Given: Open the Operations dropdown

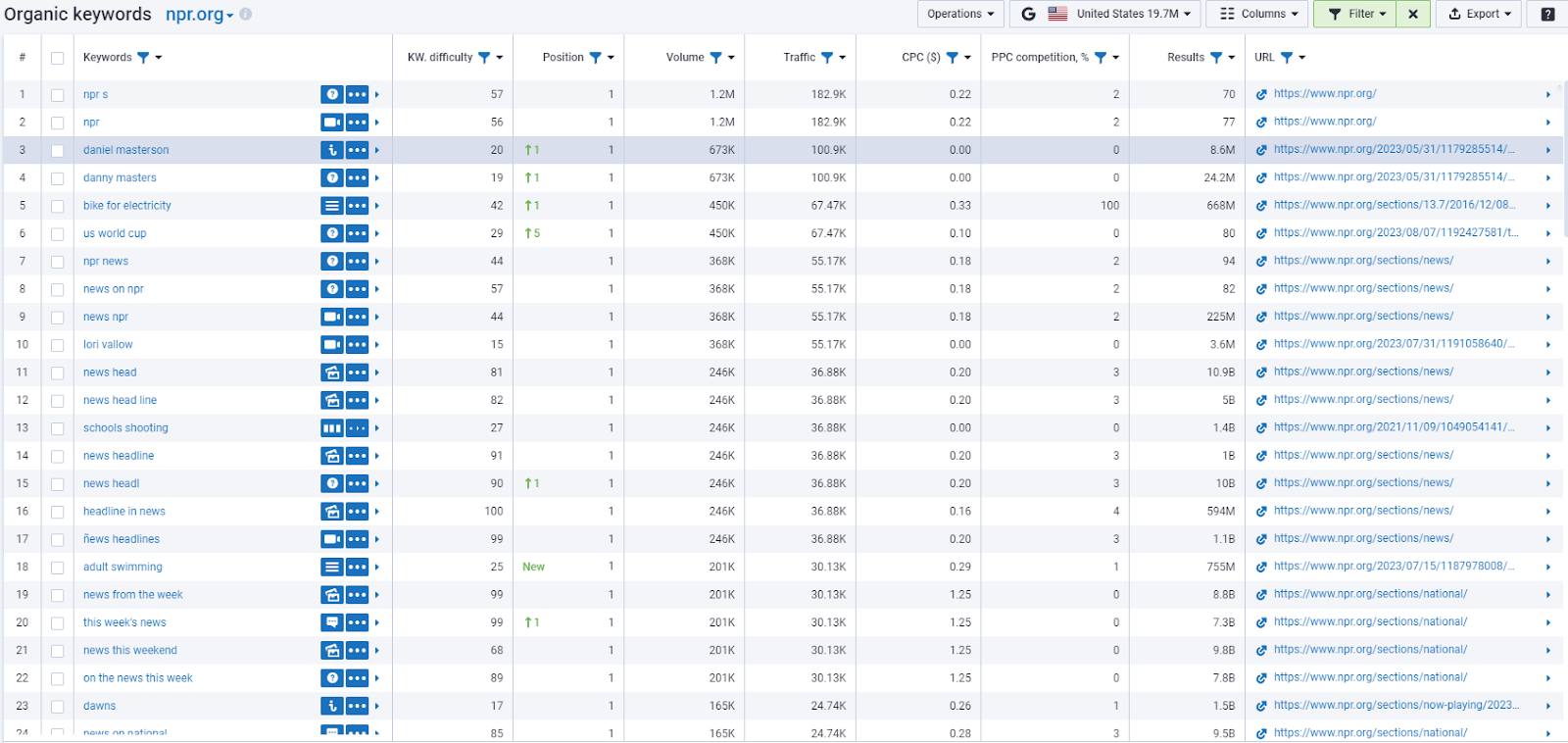Looking at the screenshot, I should coord(960,14).
